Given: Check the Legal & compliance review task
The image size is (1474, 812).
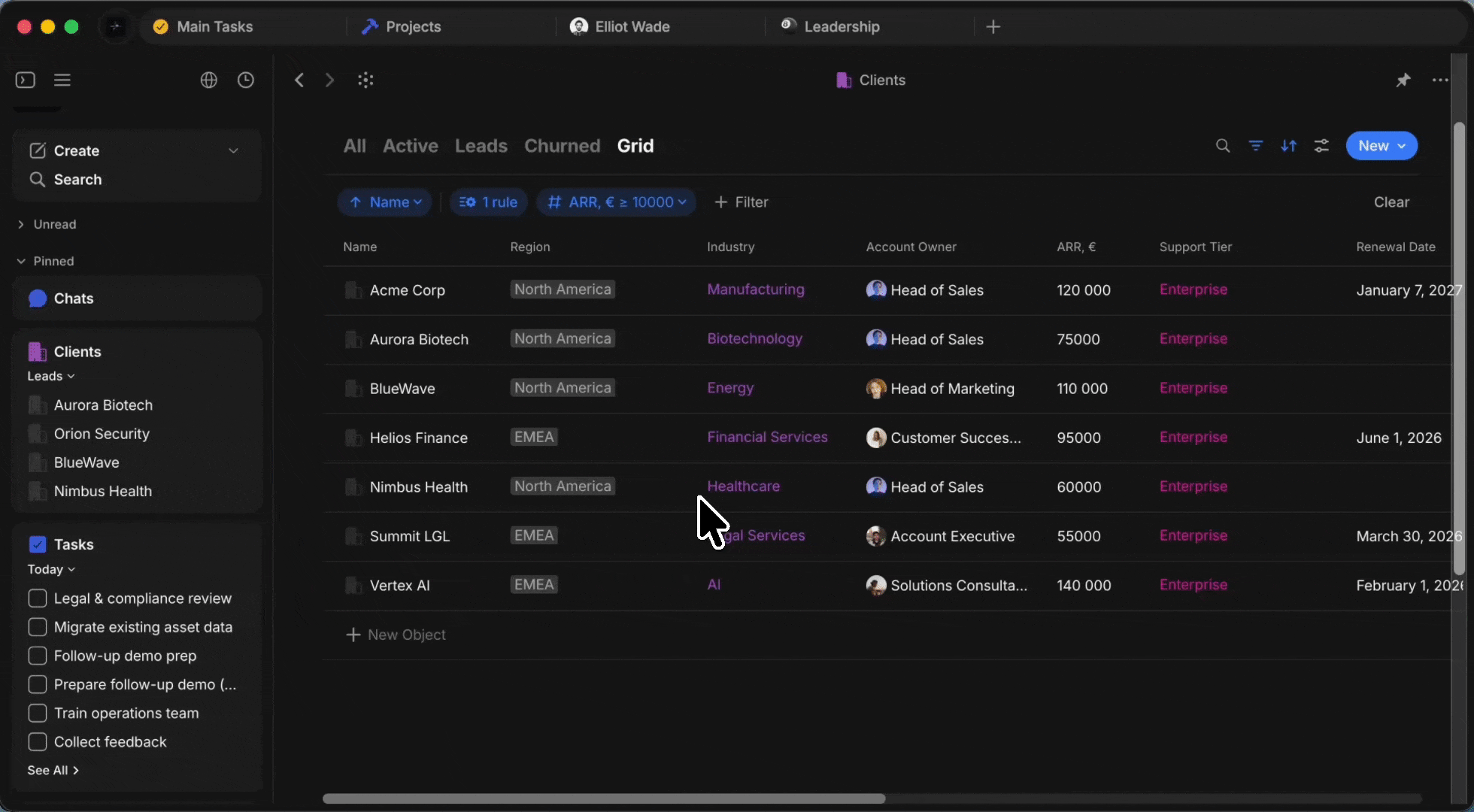Looking at the screenshot, I should click(x=37, y=598).
